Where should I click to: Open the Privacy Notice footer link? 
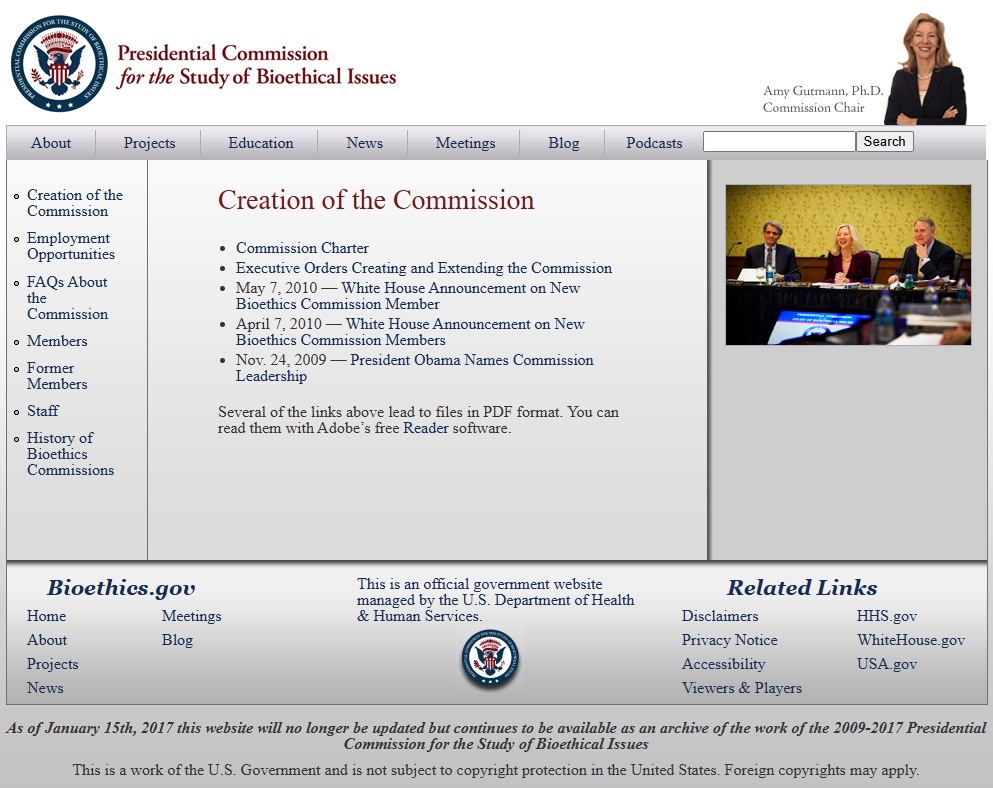coord(729,640)
